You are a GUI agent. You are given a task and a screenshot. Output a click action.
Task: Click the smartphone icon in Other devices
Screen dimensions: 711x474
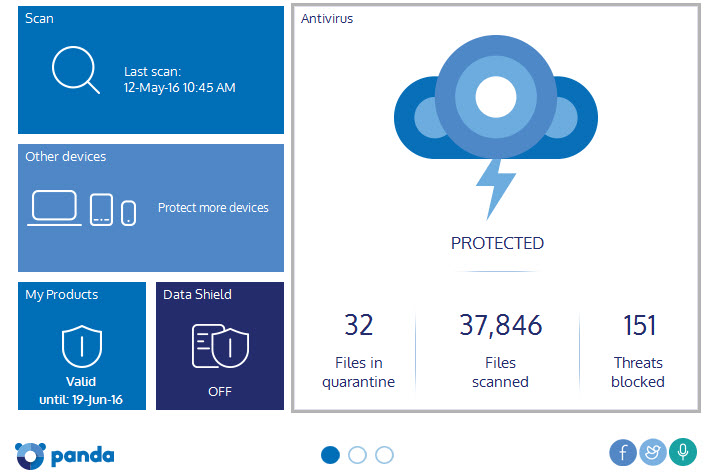tap(128, 213)
